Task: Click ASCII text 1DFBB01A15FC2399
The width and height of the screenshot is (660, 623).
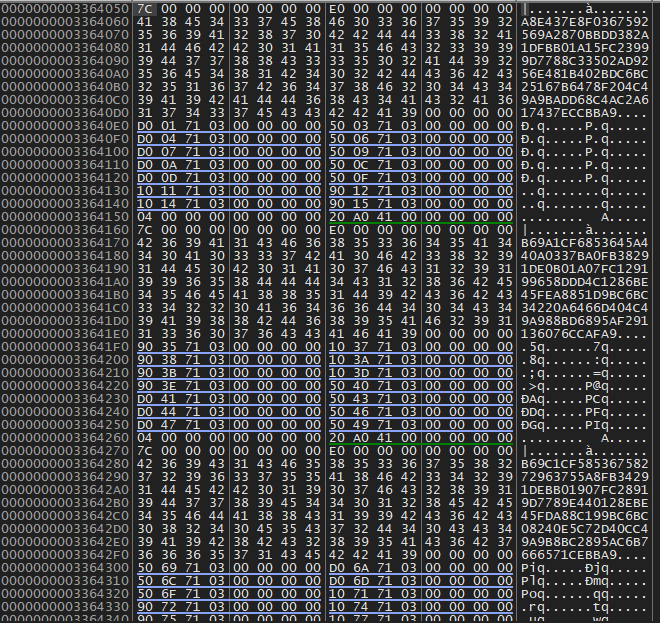Action: [x=585, y=48]
